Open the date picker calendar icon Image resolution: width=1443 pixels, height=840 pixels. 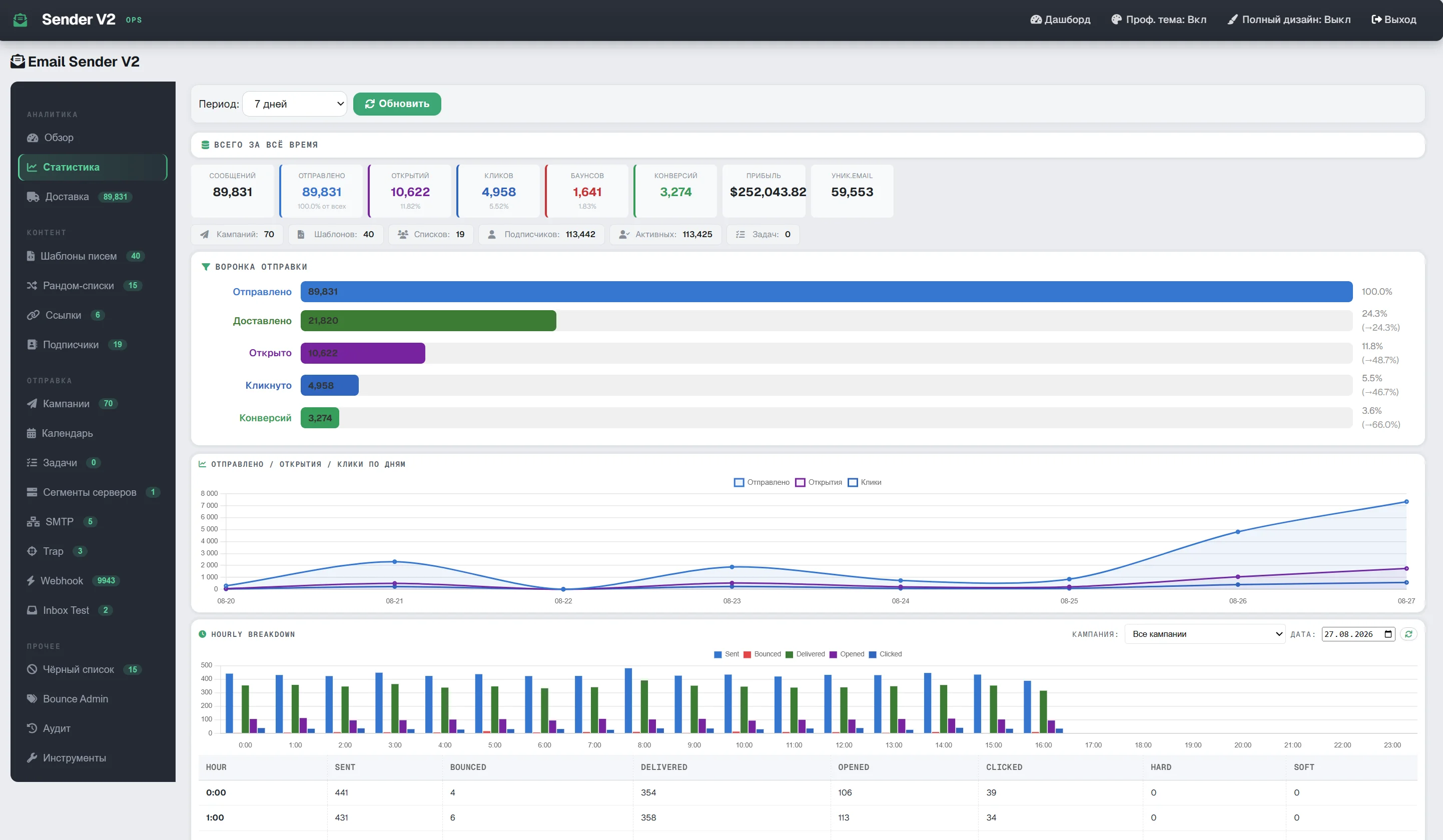click(x=1388, y=634)
